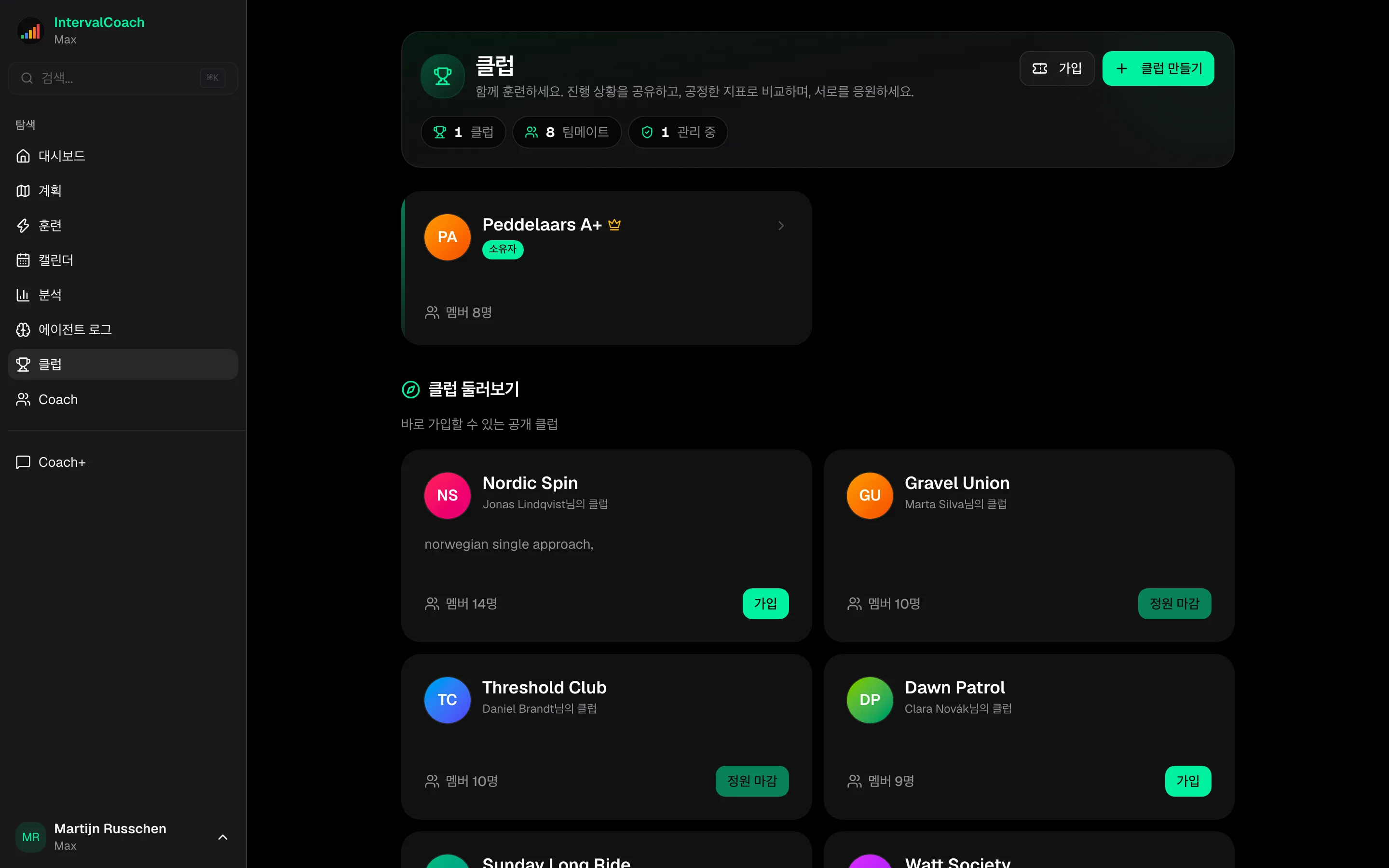The width and height of the screenshot is (1389, 868).
Task: Click the text 'norwegian single approach,'
Action: coord(508,544)
